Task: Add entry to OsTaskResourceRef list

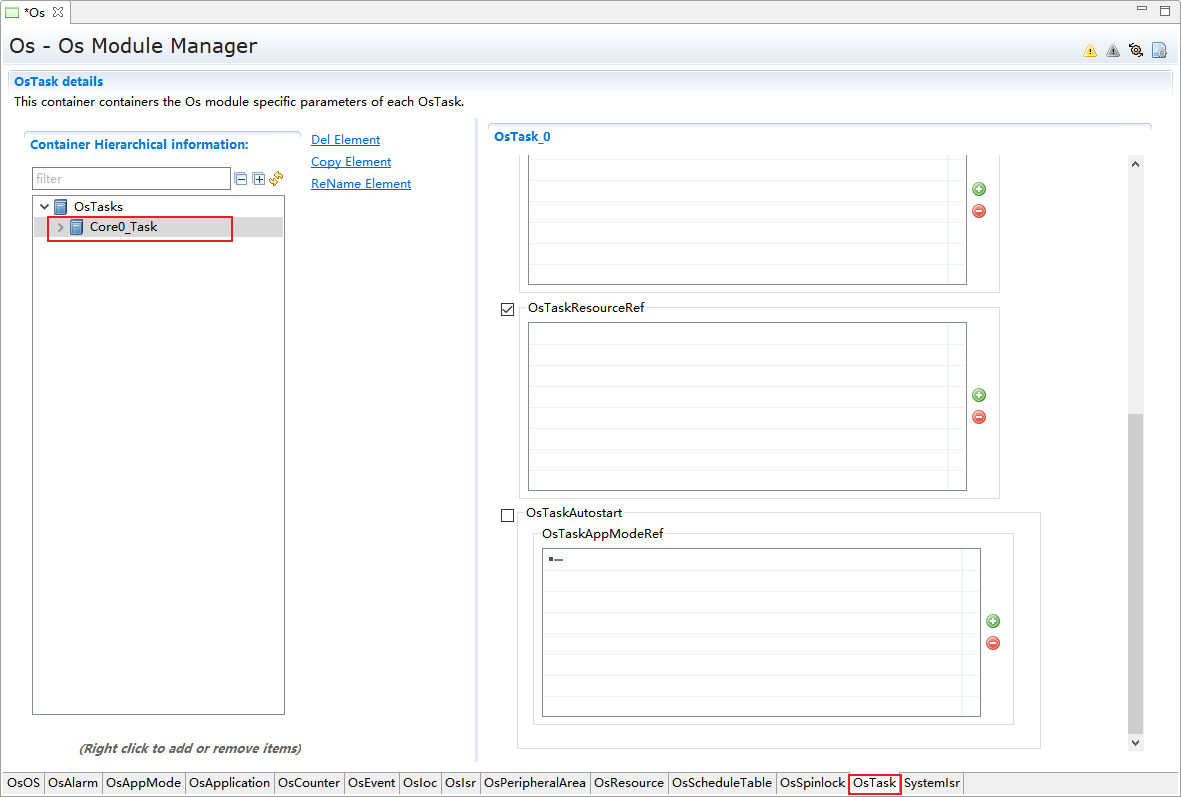Action: click(979, 395)
